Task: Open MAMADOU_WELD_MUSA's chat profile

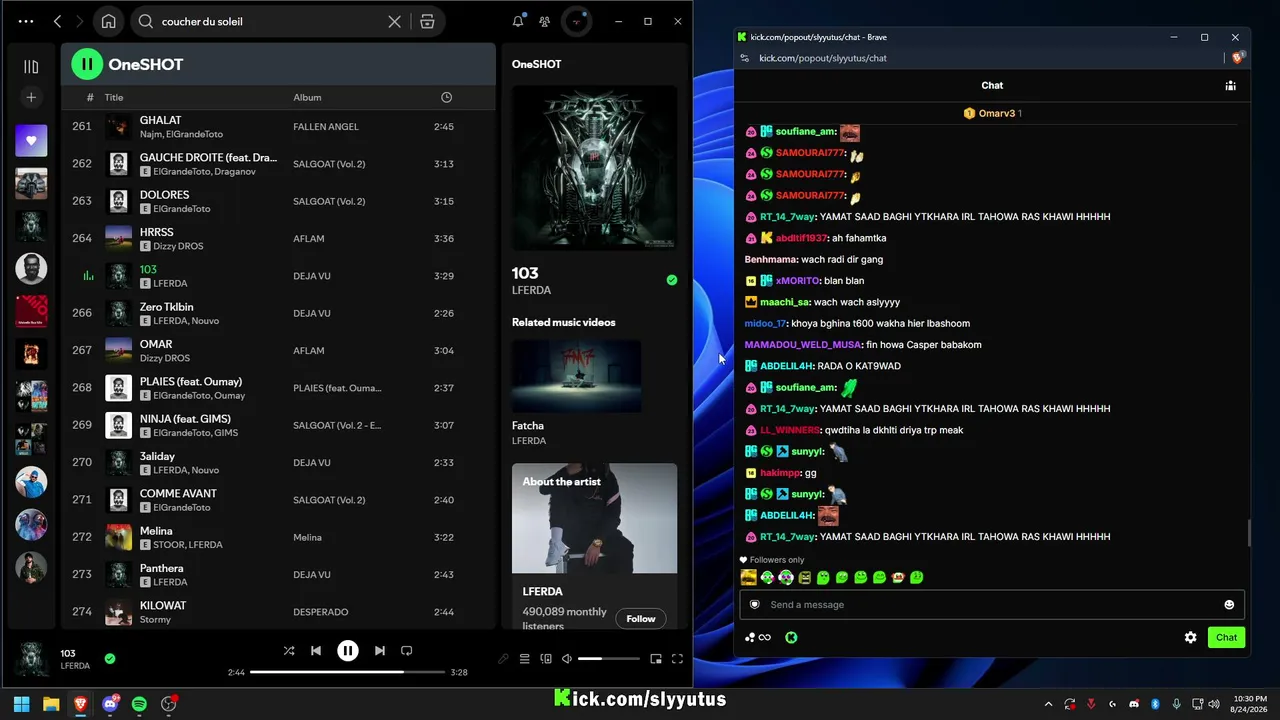Action: [x=803, y=345]
